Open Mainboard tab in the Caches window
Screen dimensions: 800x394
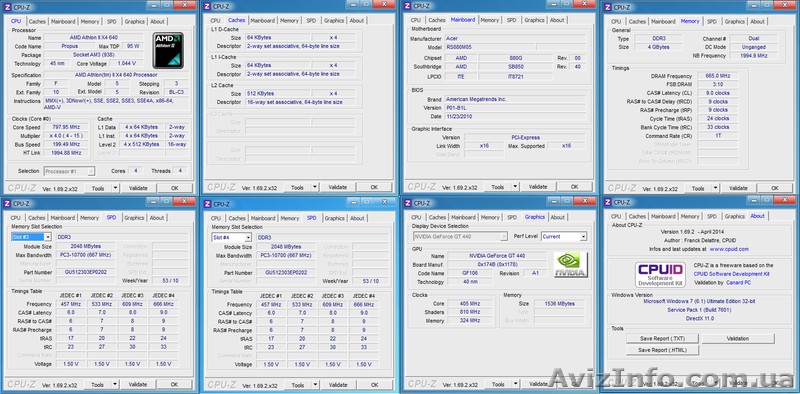click(x=263, y=20)
